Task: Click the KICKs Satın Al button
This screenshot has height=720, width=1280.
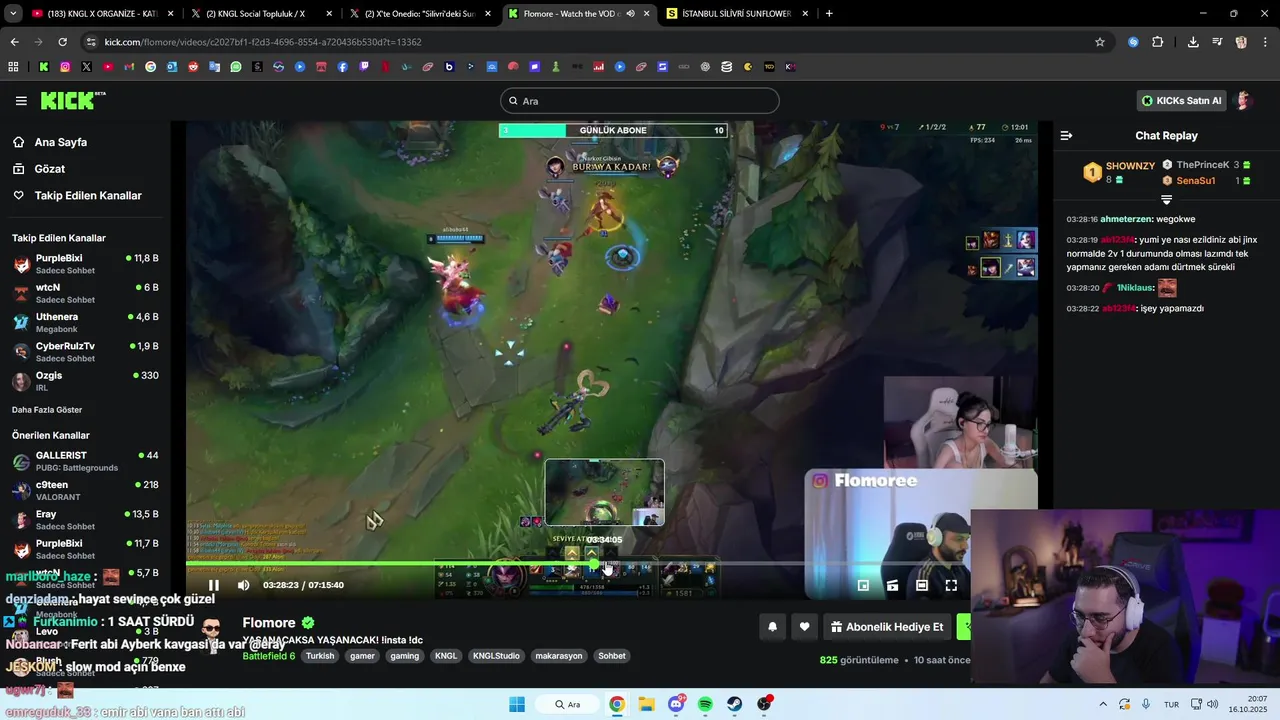Action: pyautogui.click(x=1182, y=101)
